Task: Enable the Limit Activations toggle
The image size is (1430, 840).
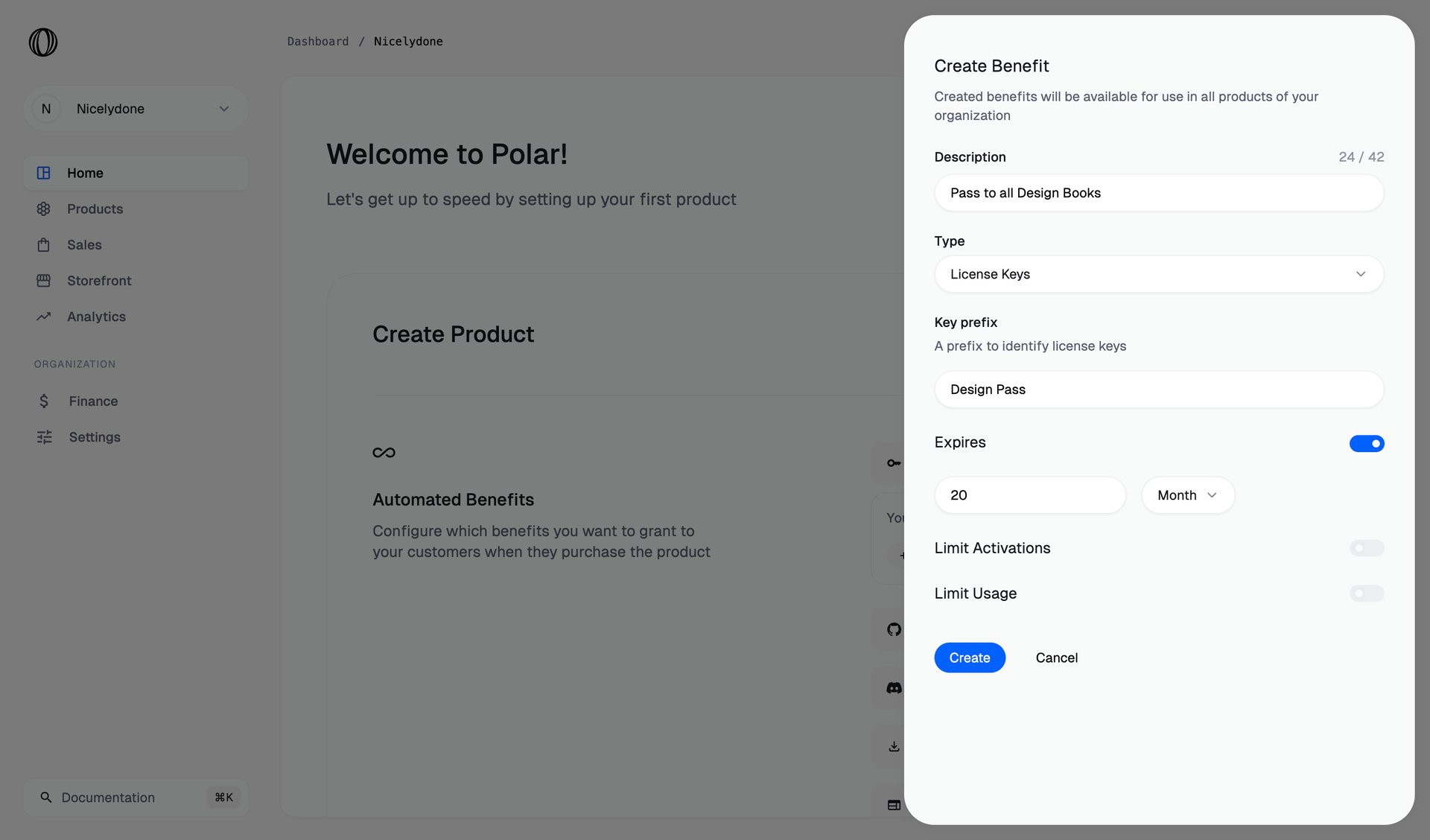Action: (x=1367, y=548)
